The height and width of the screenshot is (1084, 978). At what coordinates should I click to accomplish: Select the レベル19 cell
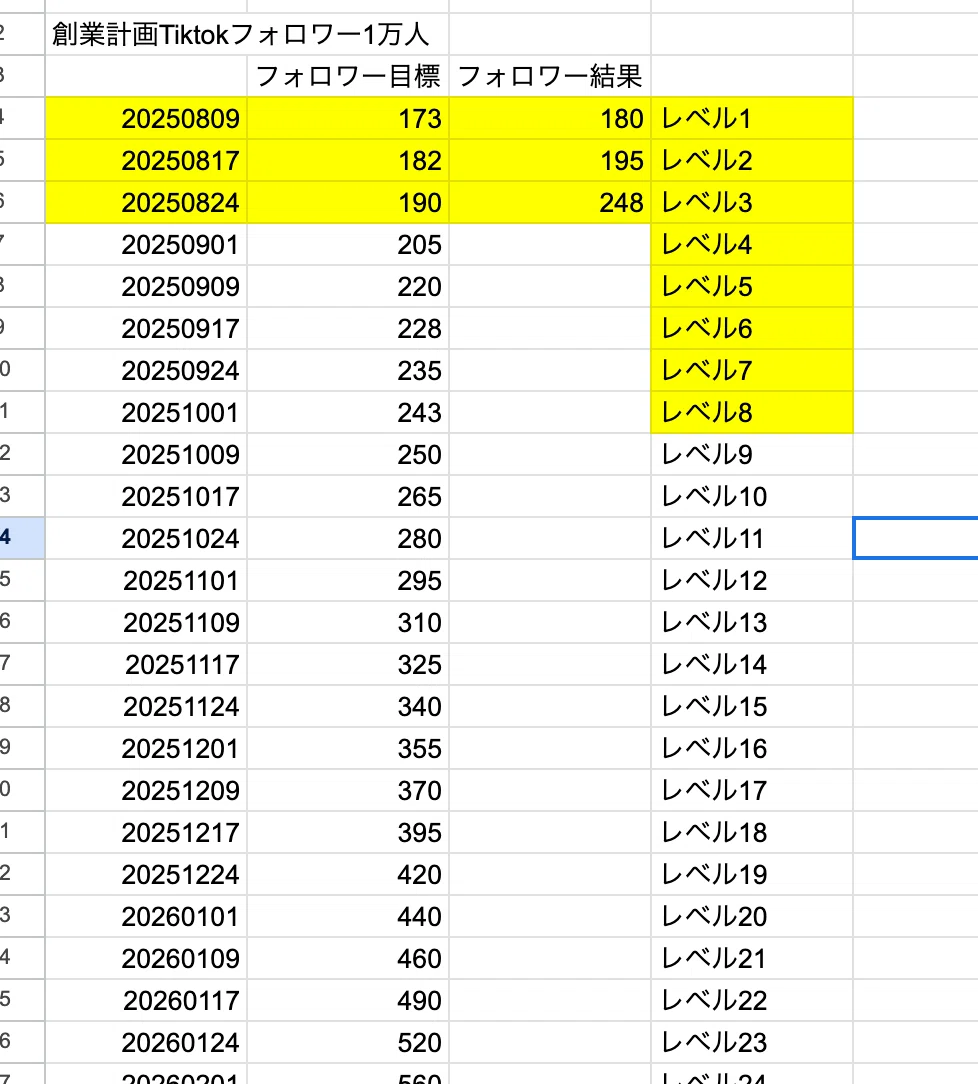[x=752, y=875]
